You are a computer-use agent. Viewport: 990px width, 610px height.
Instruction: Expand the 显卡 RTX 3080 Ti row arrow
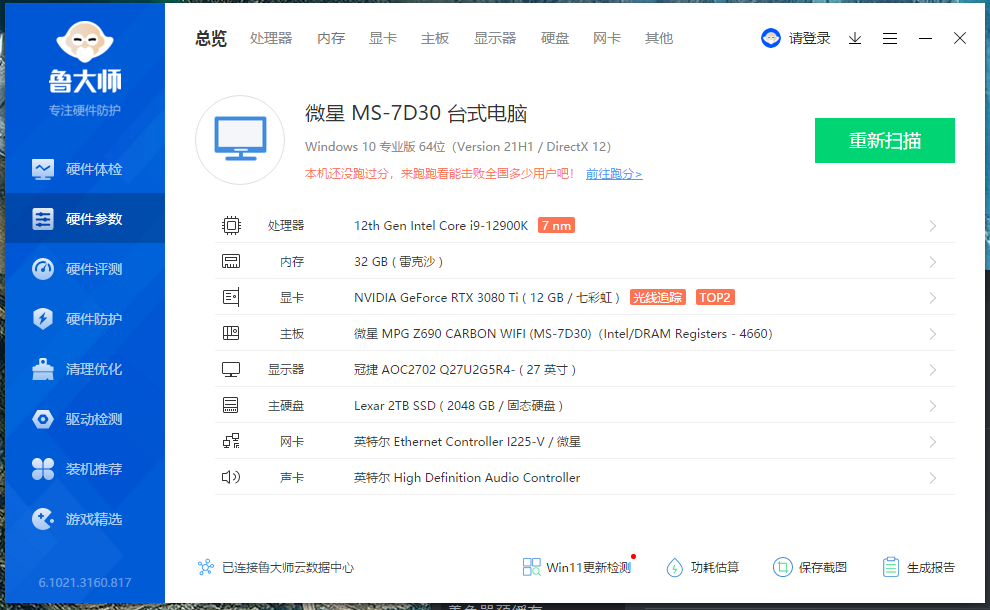[x=932, y=298]
